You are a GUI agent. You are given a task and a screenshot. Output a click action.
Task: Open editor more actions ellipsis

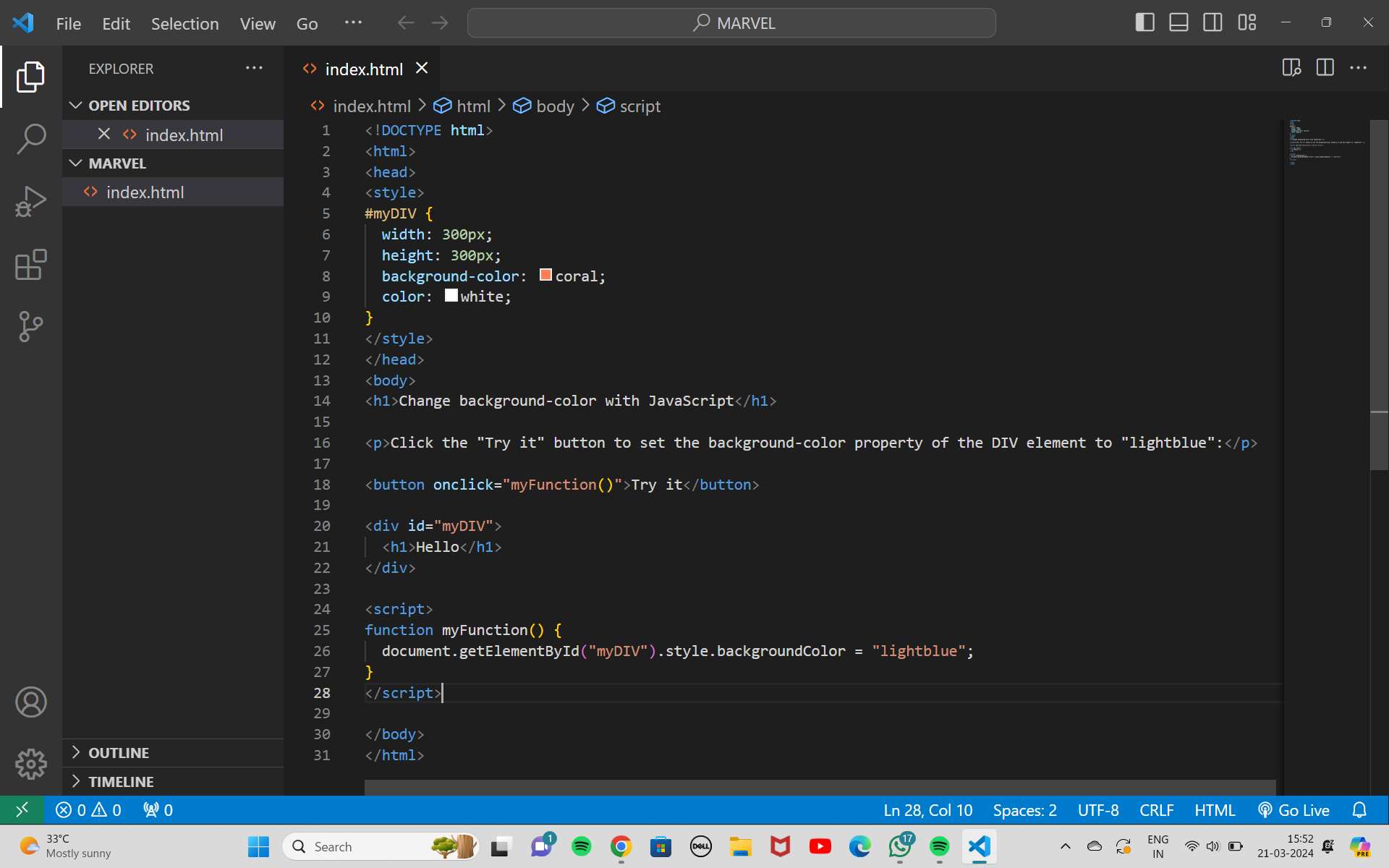(1359, 68)
